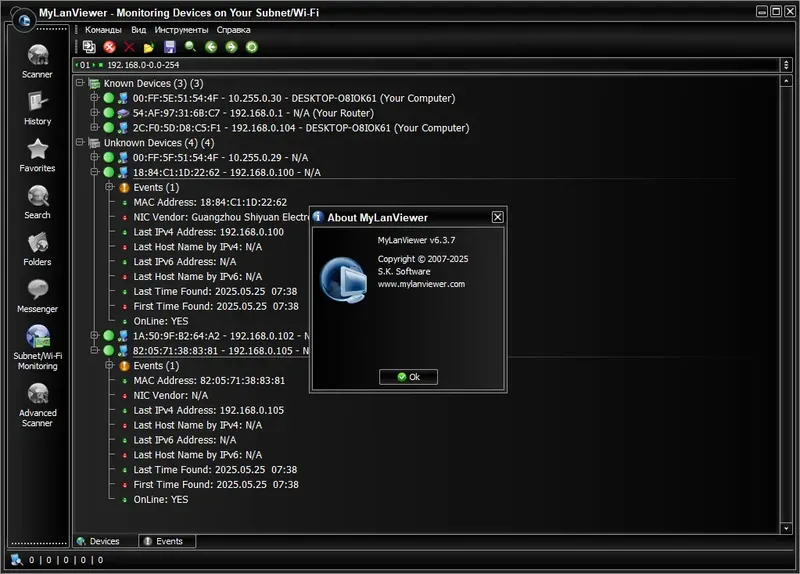Click the start scan toolbar icon
The width and height of the screenshot is (800, 574).
pyautogui.click(x=89, y=47)
